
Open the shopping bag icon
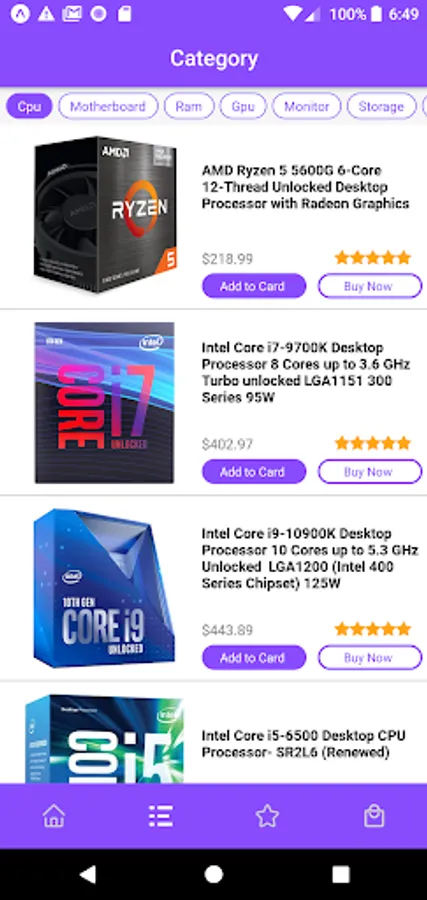click(x=374, y=815)
